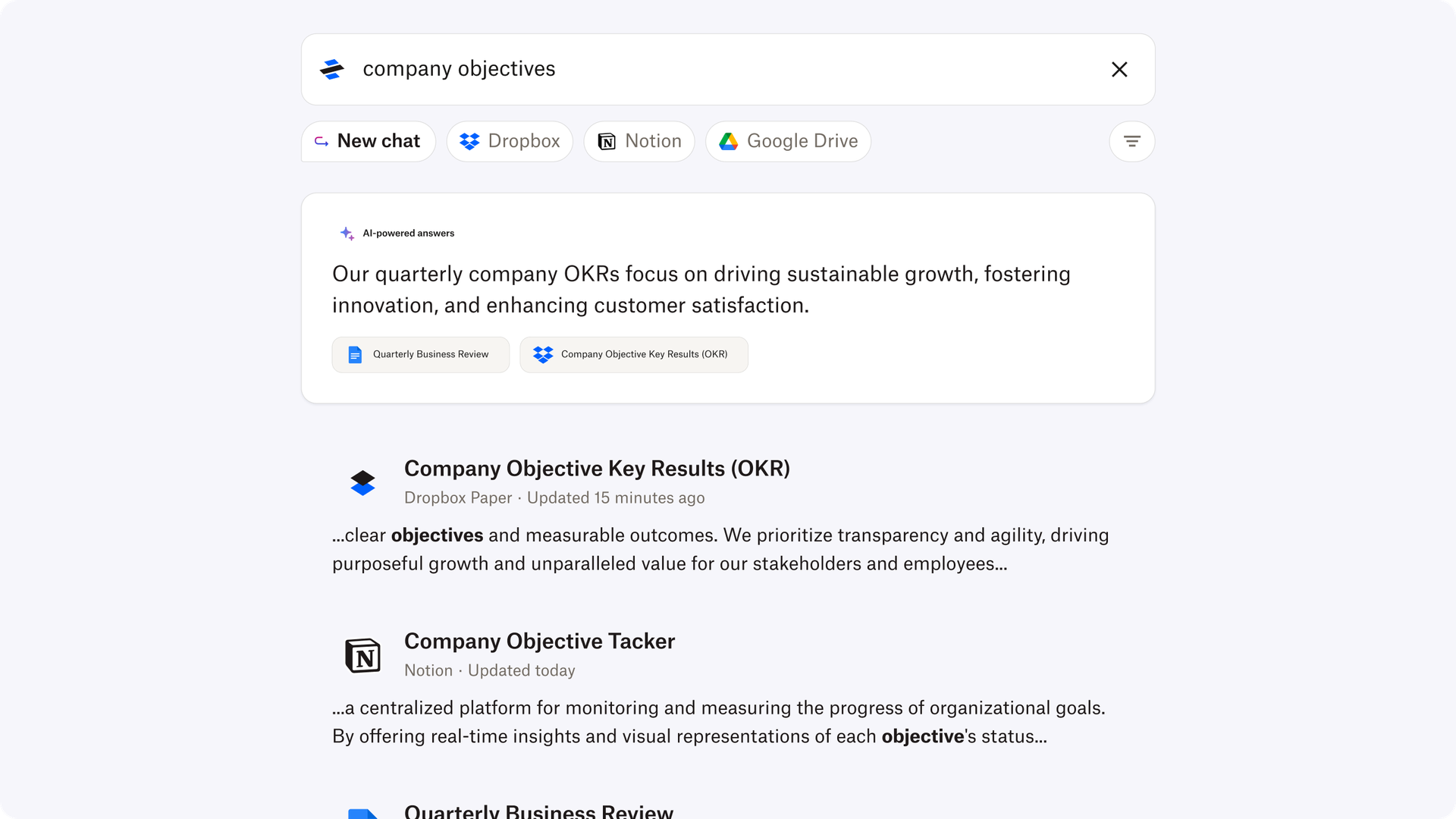Select the Dropbox source filter icon
The width and height of the screenshot is (1456, 819).
[x=469, y=141]
